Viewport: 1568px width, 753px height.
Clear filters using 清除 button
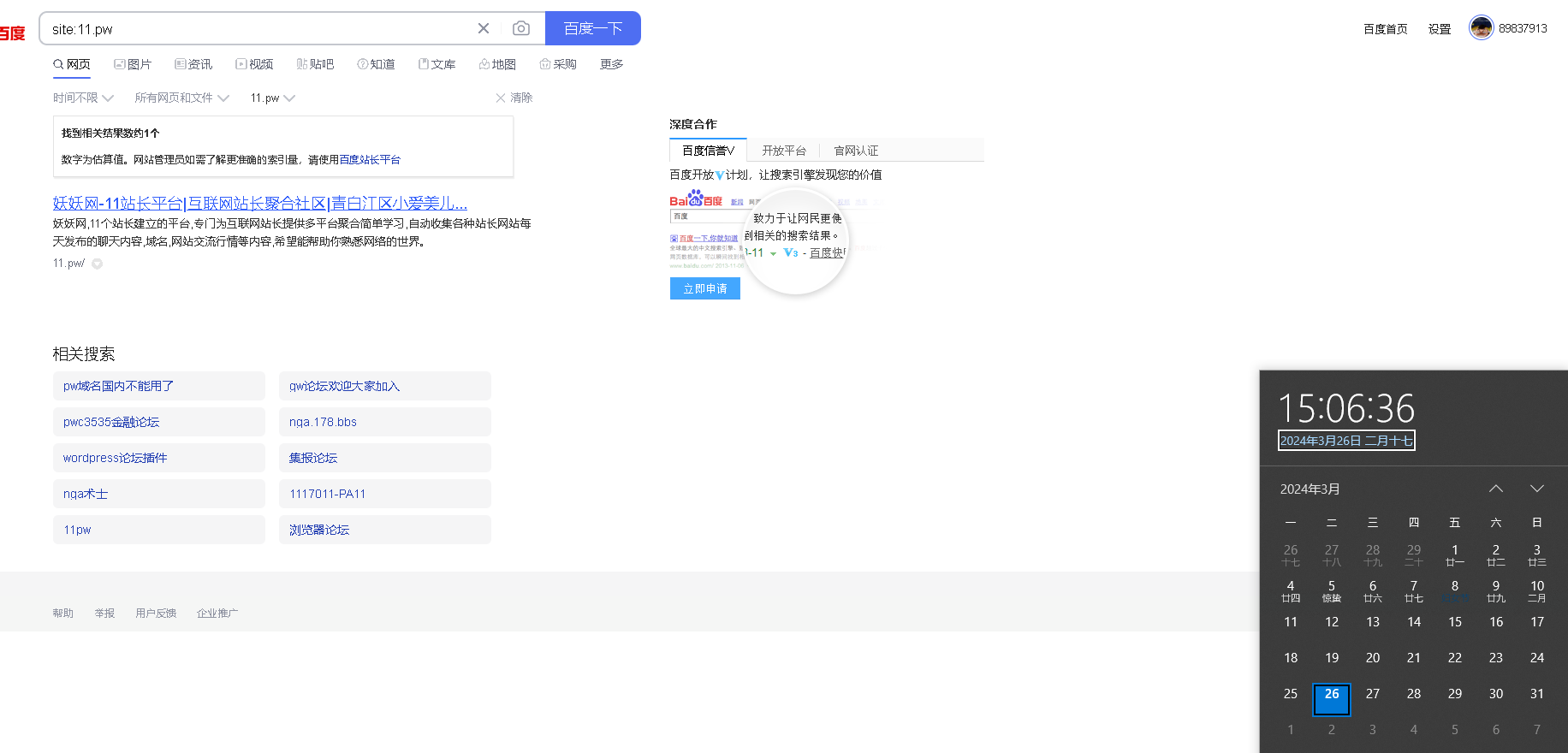point(514,98)
